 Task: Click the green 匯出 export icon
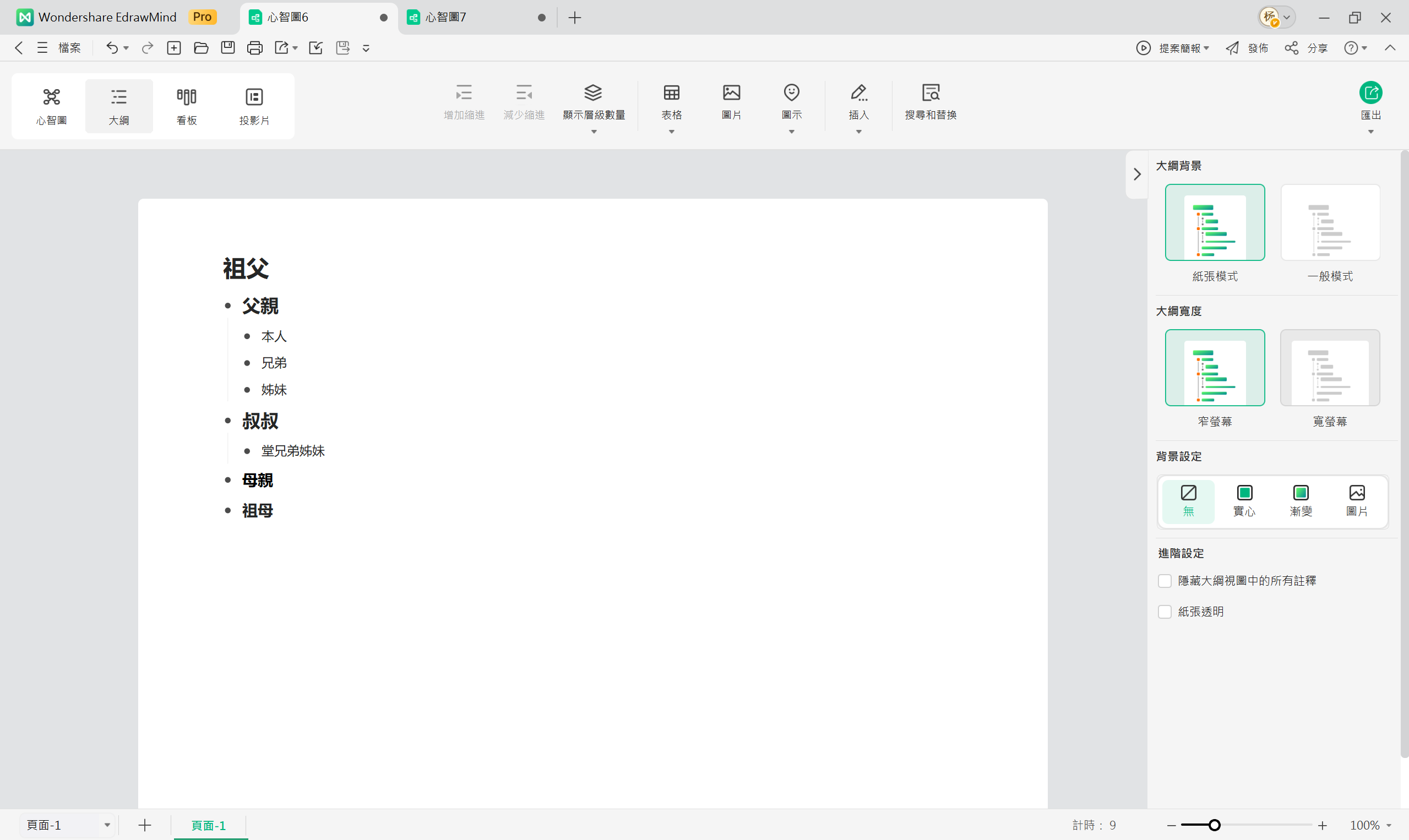pyautogui.click(x=1370, y=93)
